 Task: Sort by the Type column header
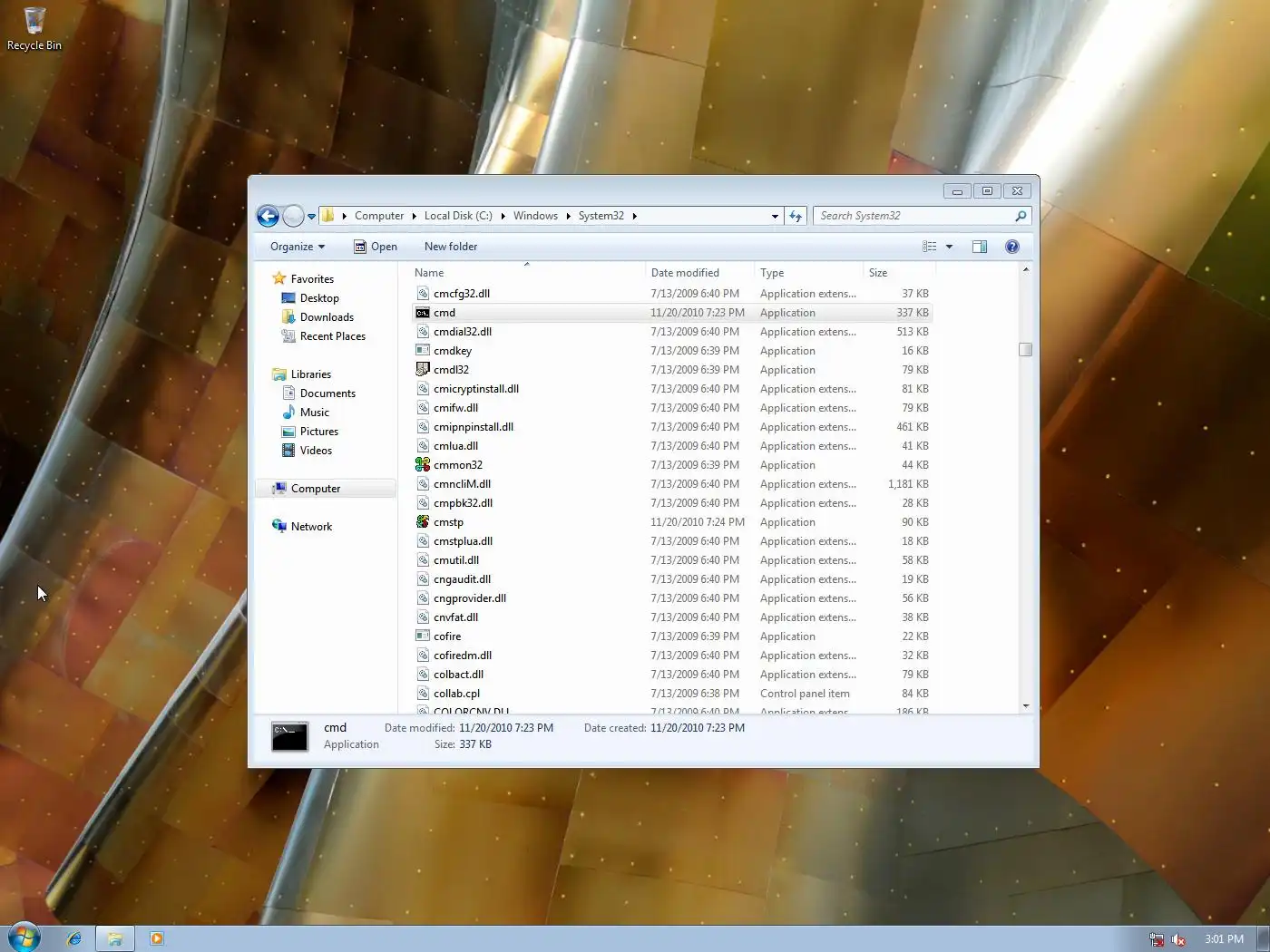[x=808, y=272]
